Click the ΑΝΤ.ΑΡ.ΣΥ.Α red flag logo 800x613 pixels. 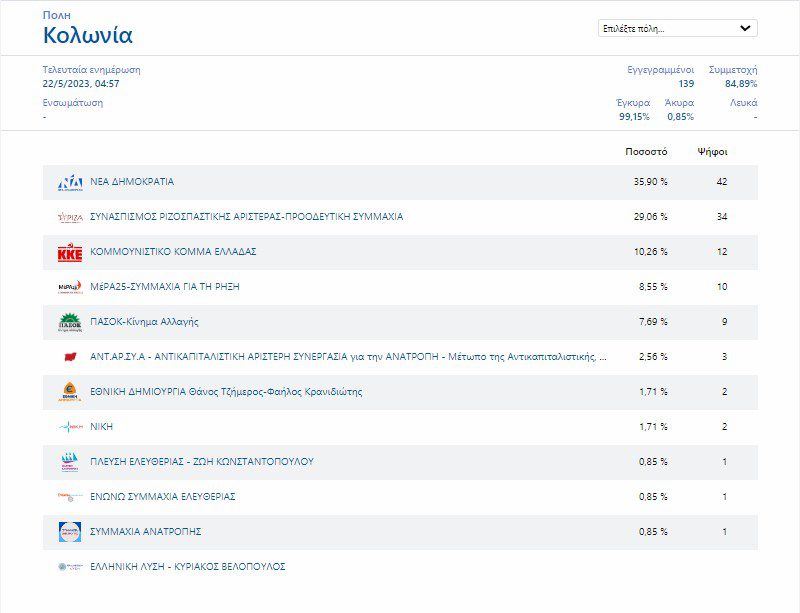coord(70,357)
